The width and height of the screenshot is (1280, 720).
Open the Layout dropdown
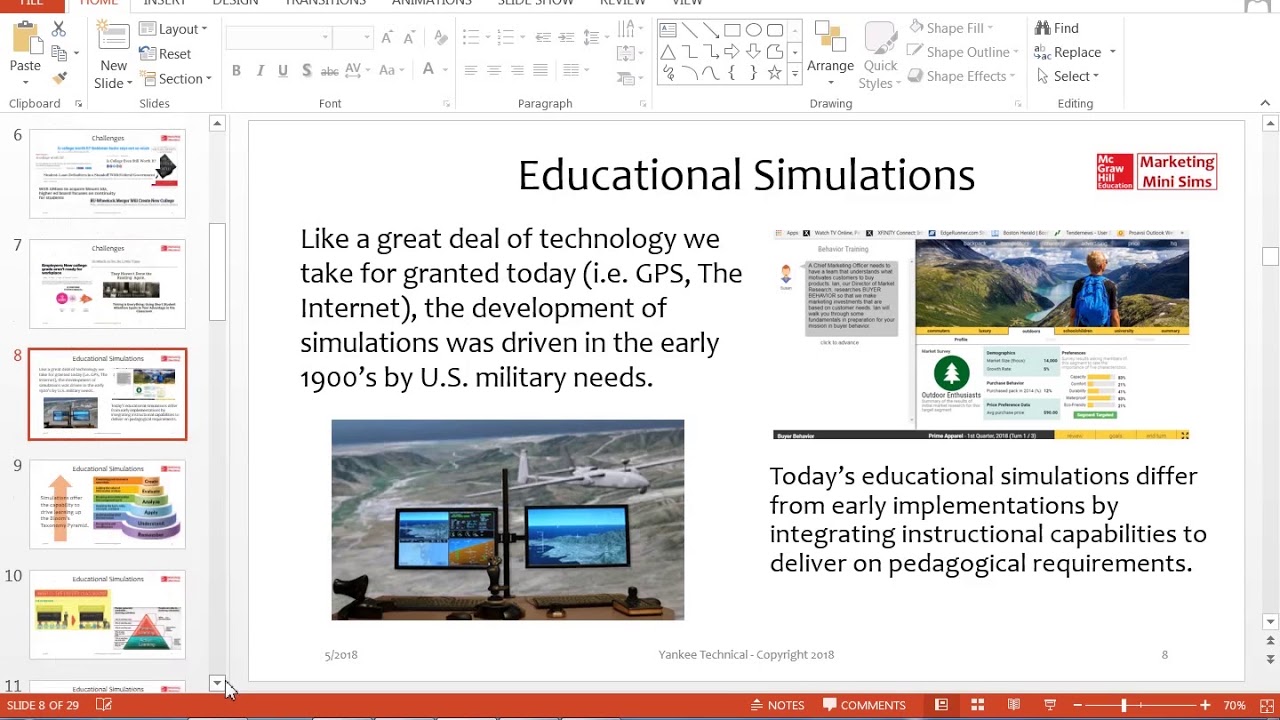coord(173,29)
